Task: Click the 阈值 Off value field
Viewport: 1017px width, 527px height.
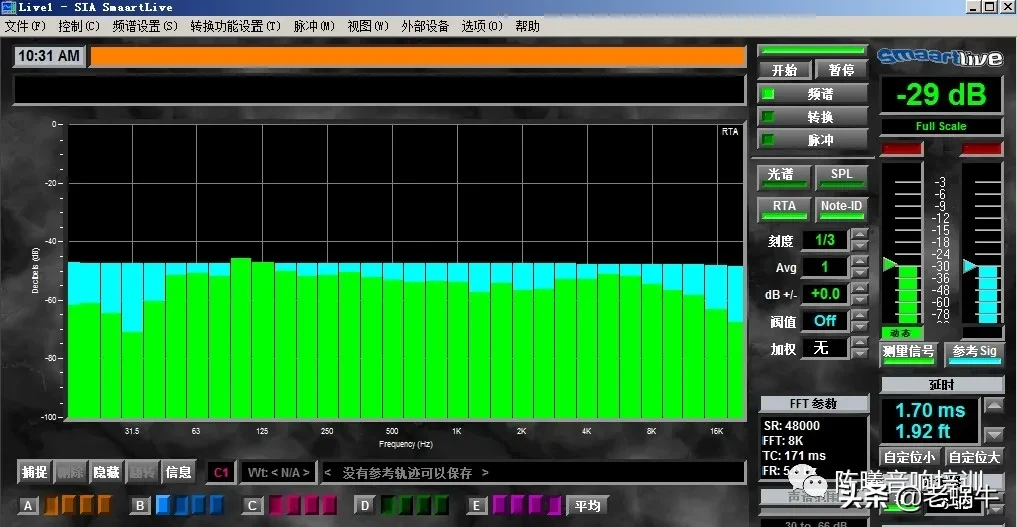Action: click(x=825, y=321)
